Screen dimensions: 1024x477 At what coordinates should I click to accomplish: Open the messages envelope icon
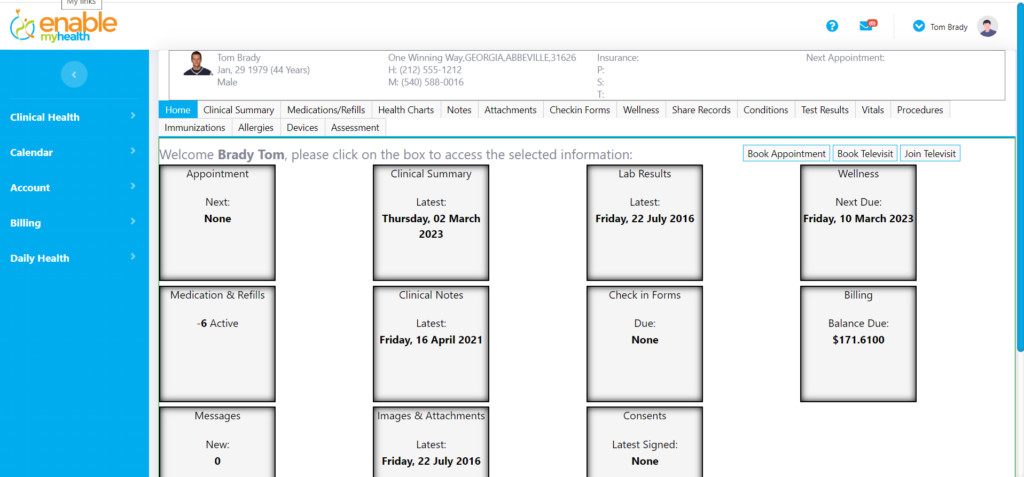866,26
